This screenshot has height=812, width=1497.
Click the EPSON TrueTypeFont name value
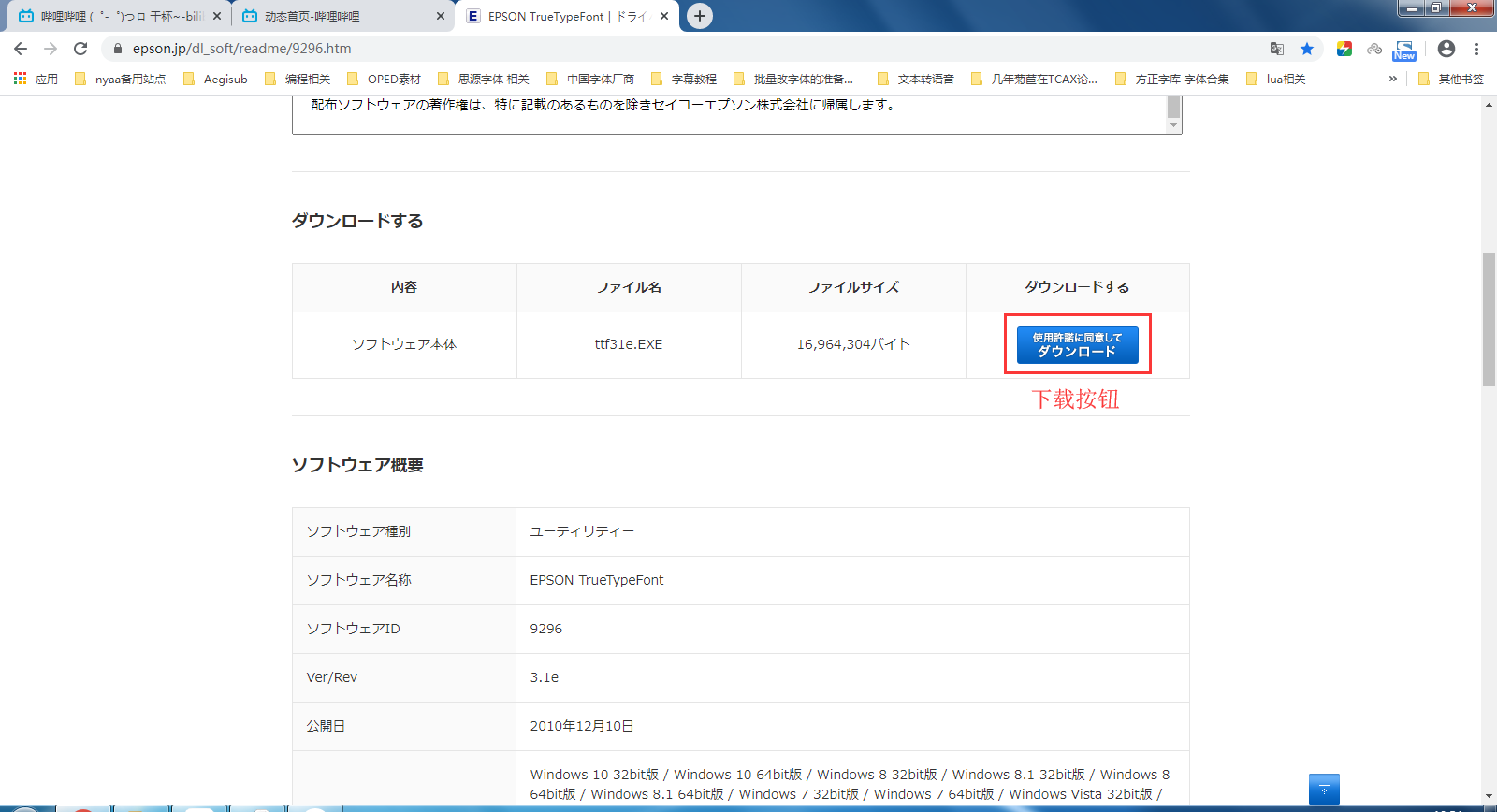(x=597, y=580)
